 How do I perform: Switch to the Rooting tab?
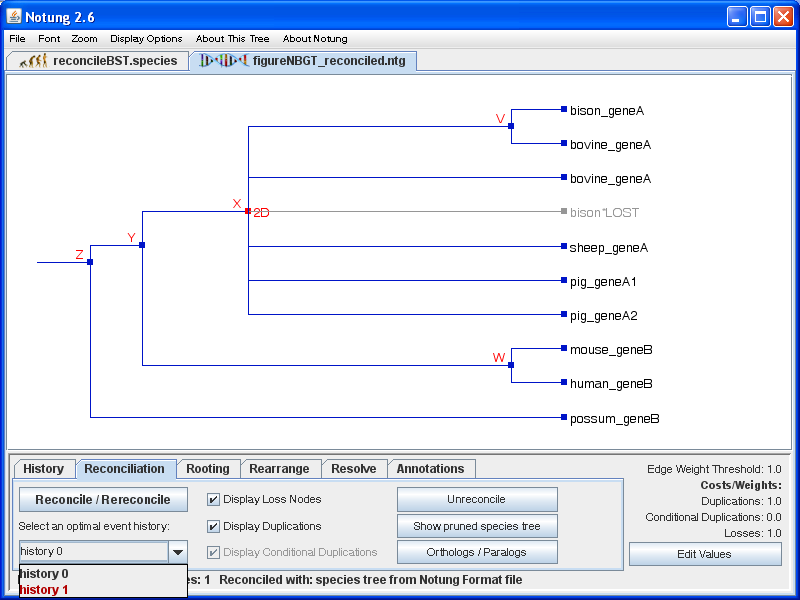[208, 469]
